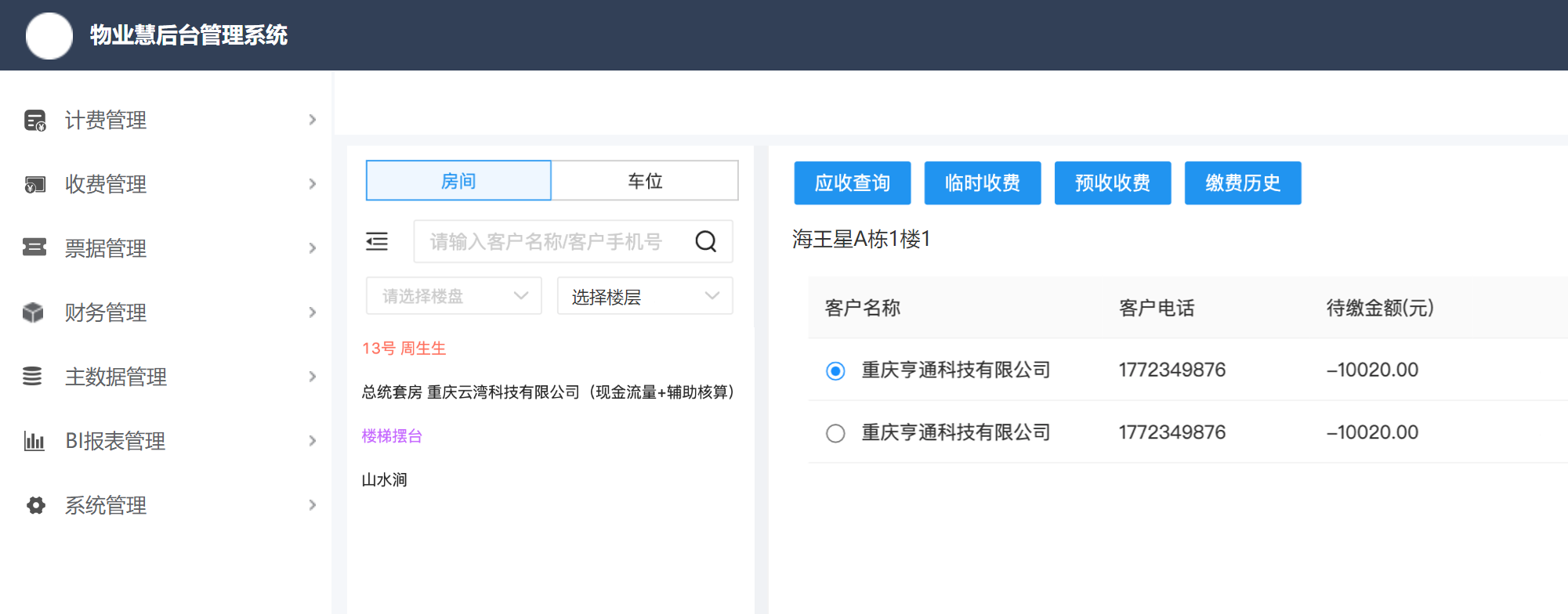
Task: Click the 预收收费 button
Action: point(1113,183)
